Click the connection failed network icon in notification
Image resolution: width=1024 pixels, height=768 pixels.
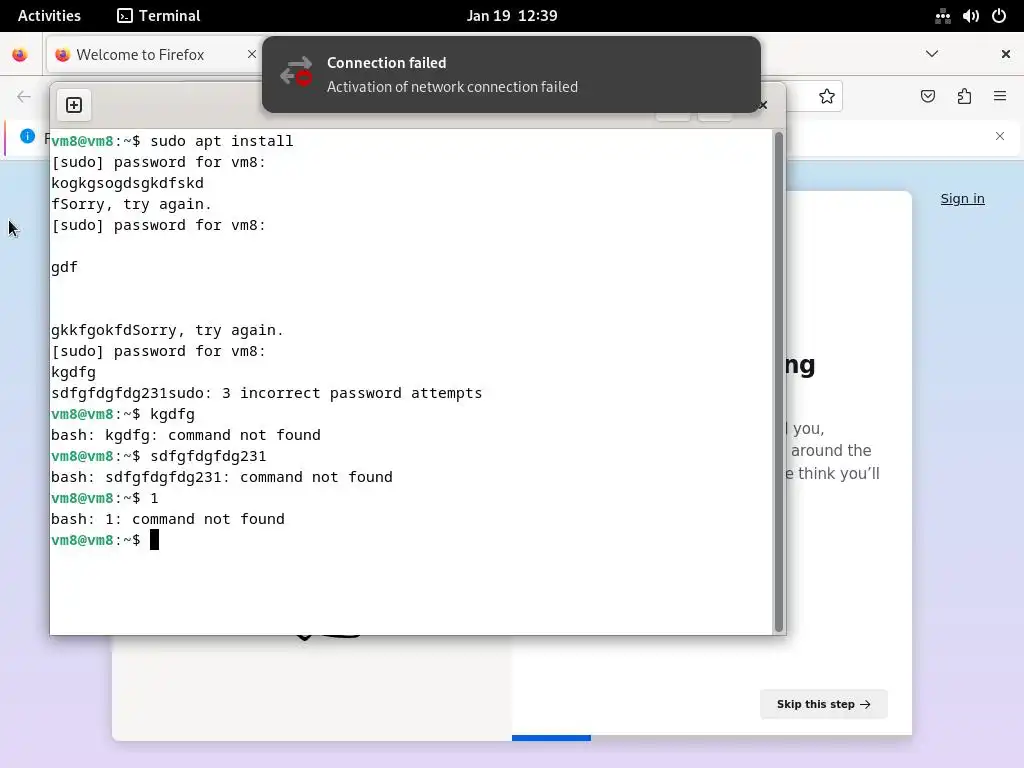296,71
